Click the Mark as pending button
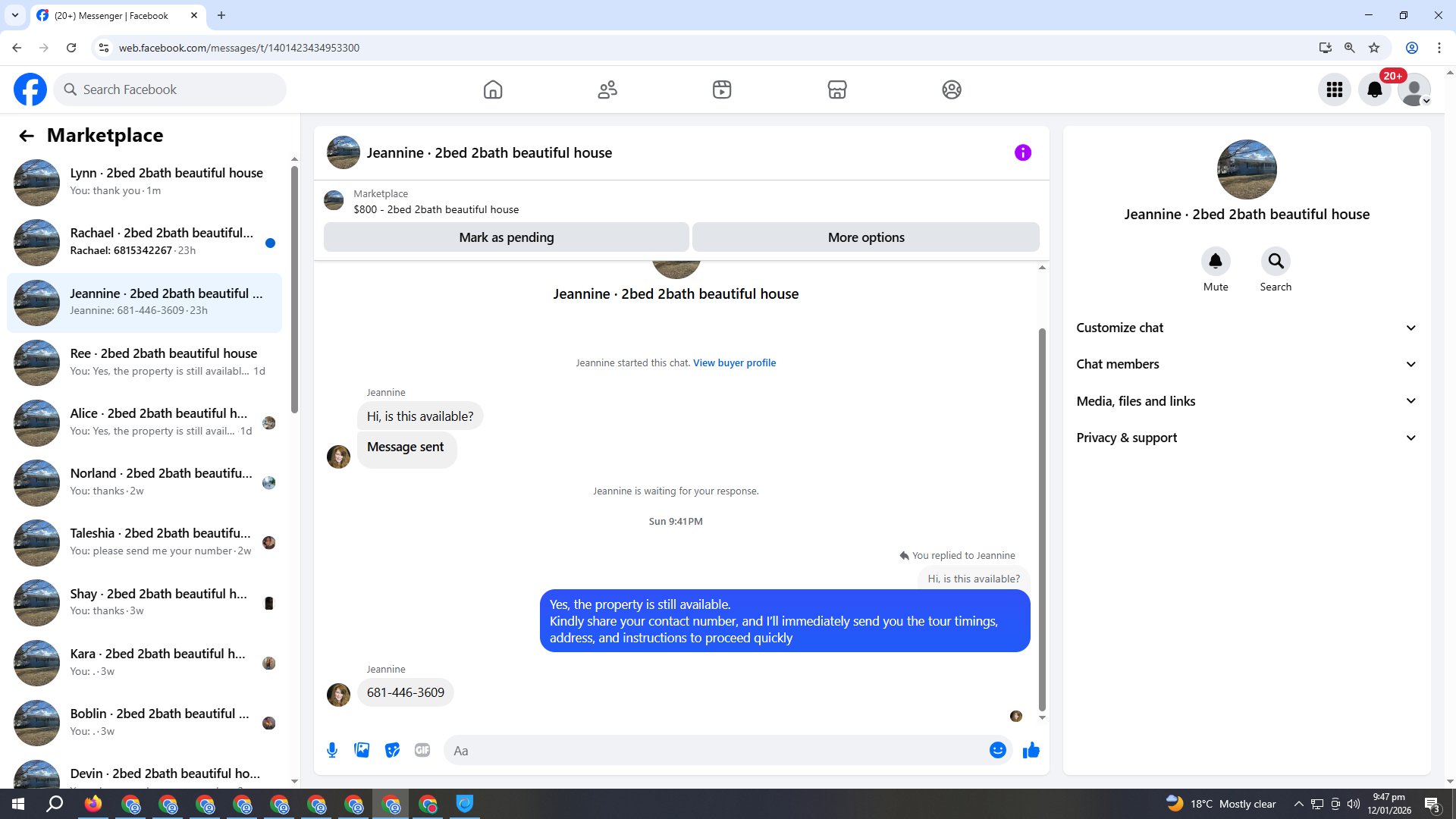The image size is (1456, 819). point(506,237)
